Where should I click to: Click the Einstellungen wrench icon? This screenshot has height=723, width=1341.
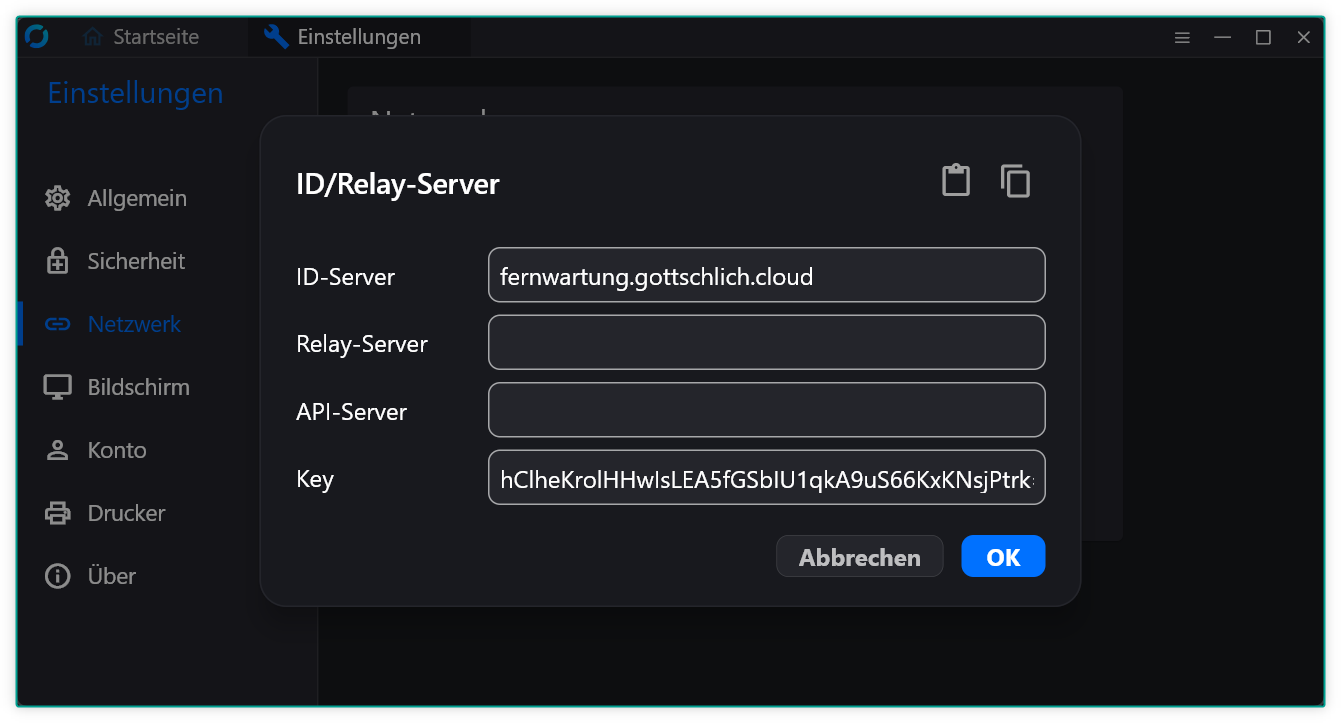[x=276, y=37]
